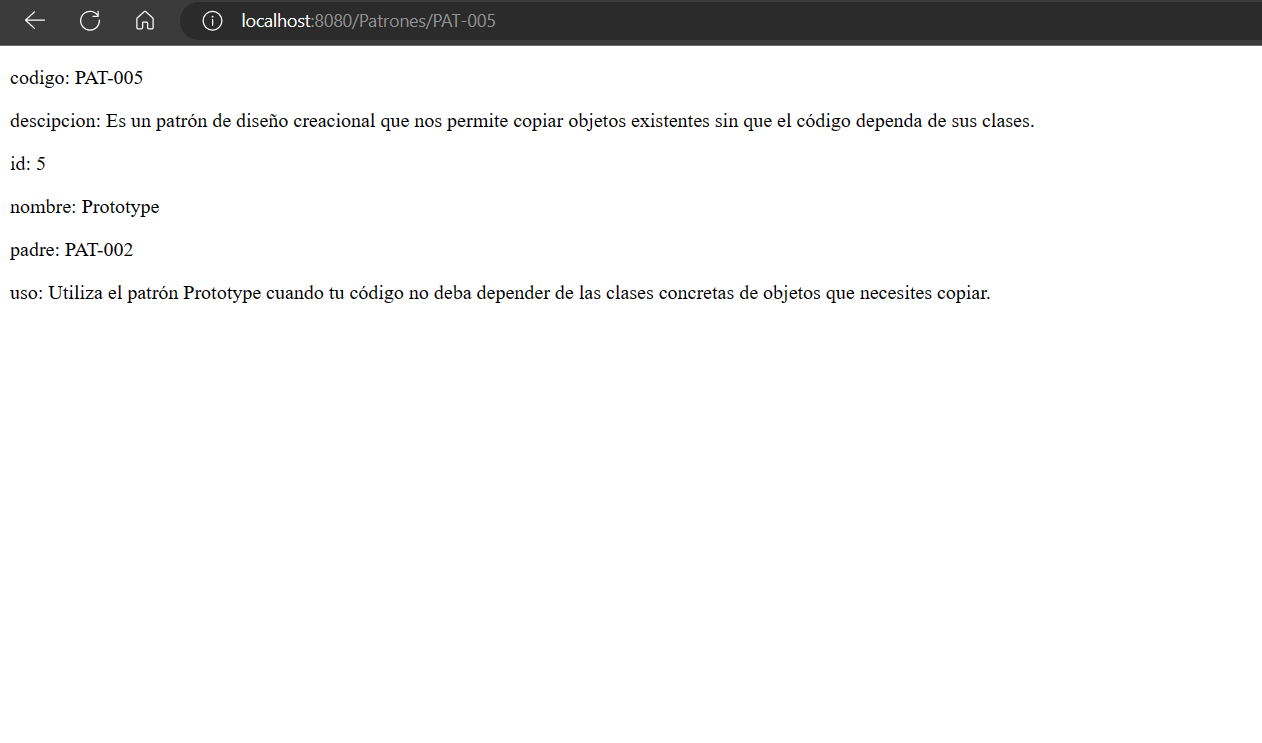Click the word Prototype in nombre line
Screen dimensions: 1262x743
click(119, 206)
